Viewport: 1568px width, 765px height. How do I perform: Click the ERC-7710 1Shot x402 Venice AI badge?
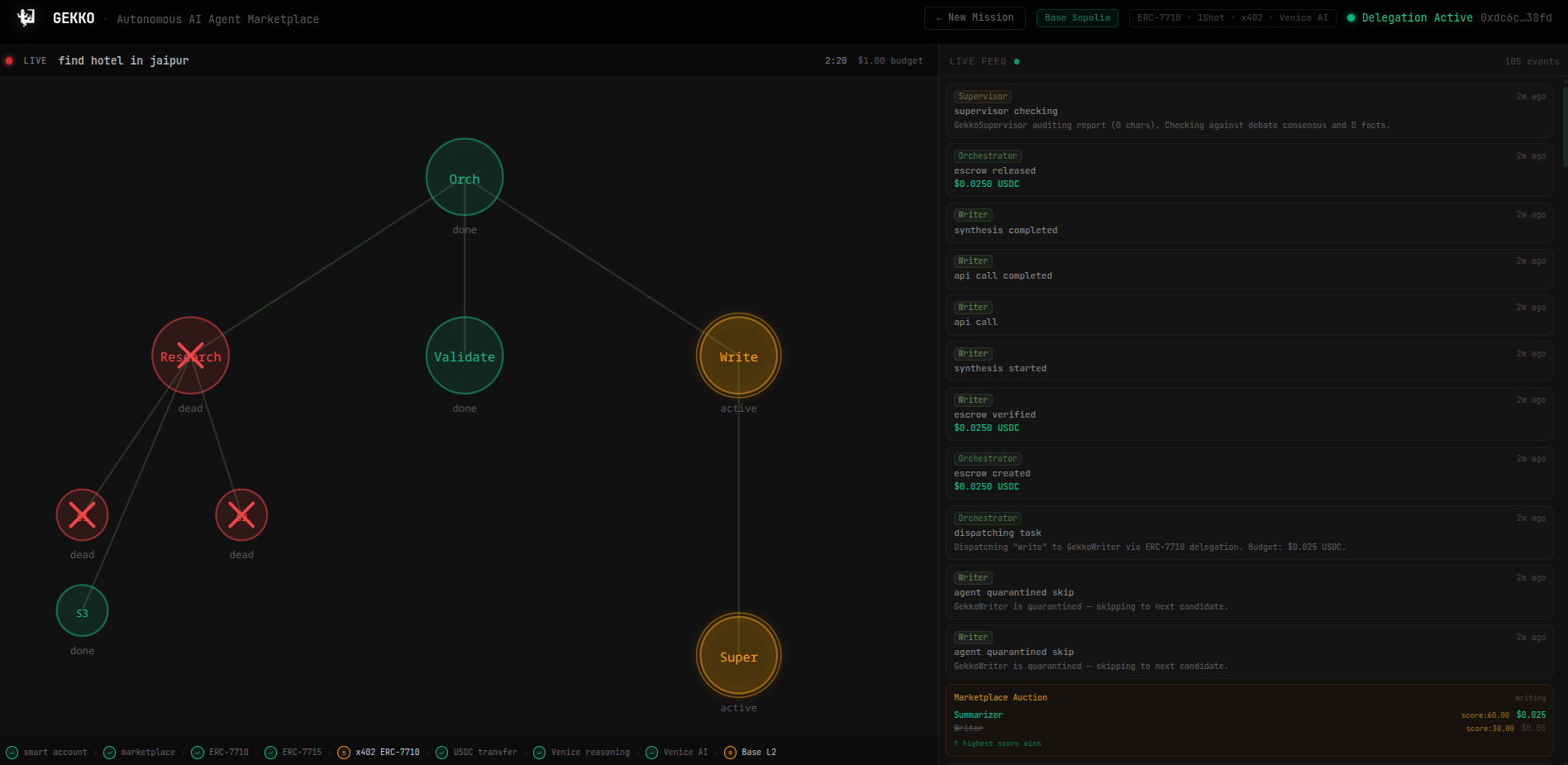(x=1232, y=17)
